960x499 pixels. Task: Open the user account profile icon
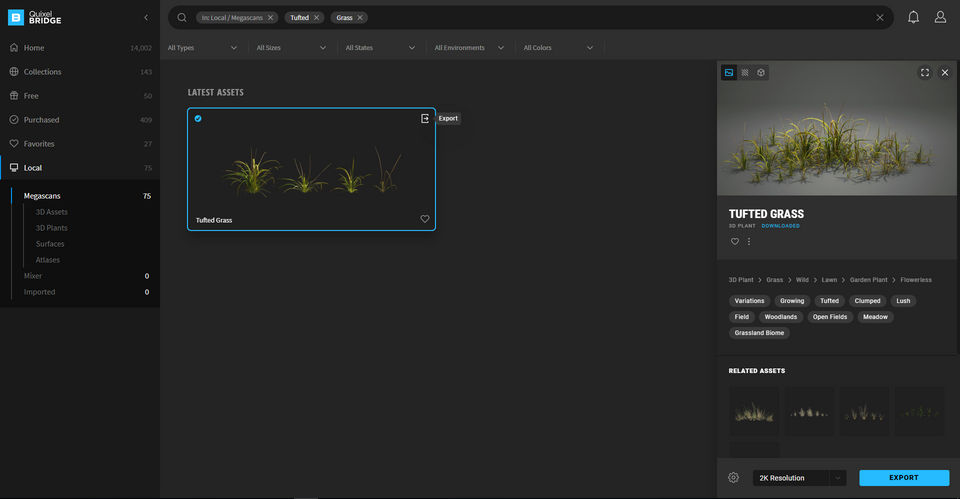pyautogui.click(x=940, y=17)
